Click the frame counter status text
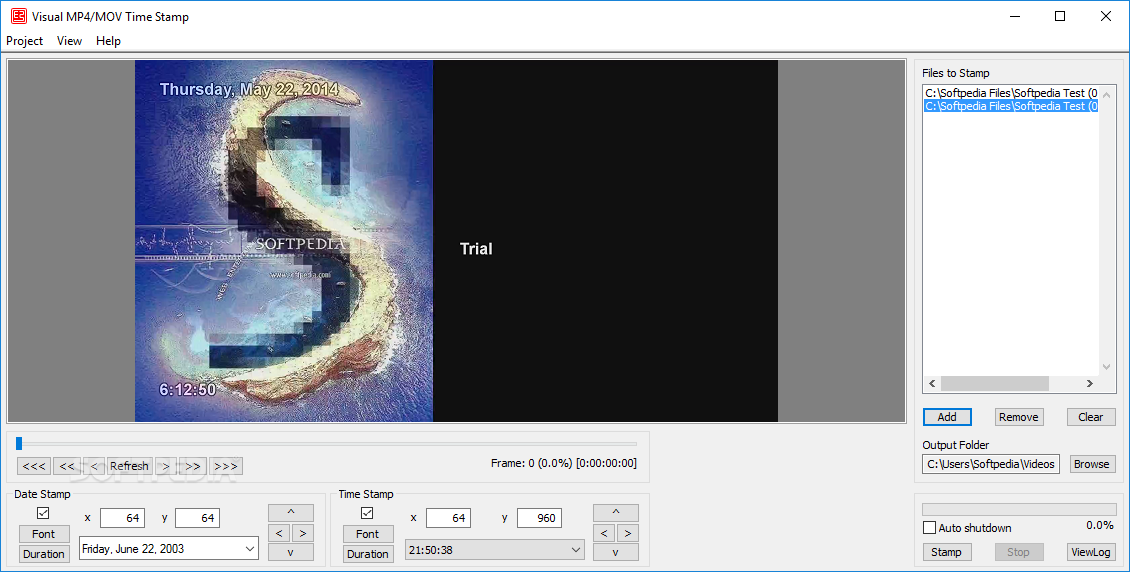Viewport: 1130px width, 572px height. point(564,463)
